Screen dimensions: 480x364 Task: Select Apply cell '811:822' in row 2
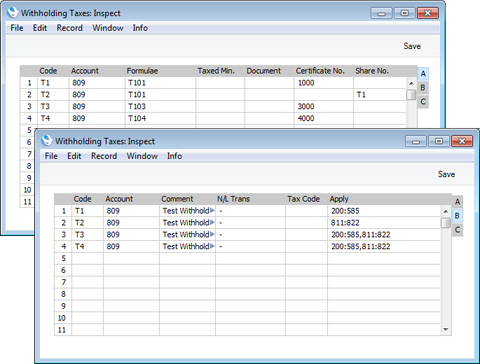click(384, 223)
